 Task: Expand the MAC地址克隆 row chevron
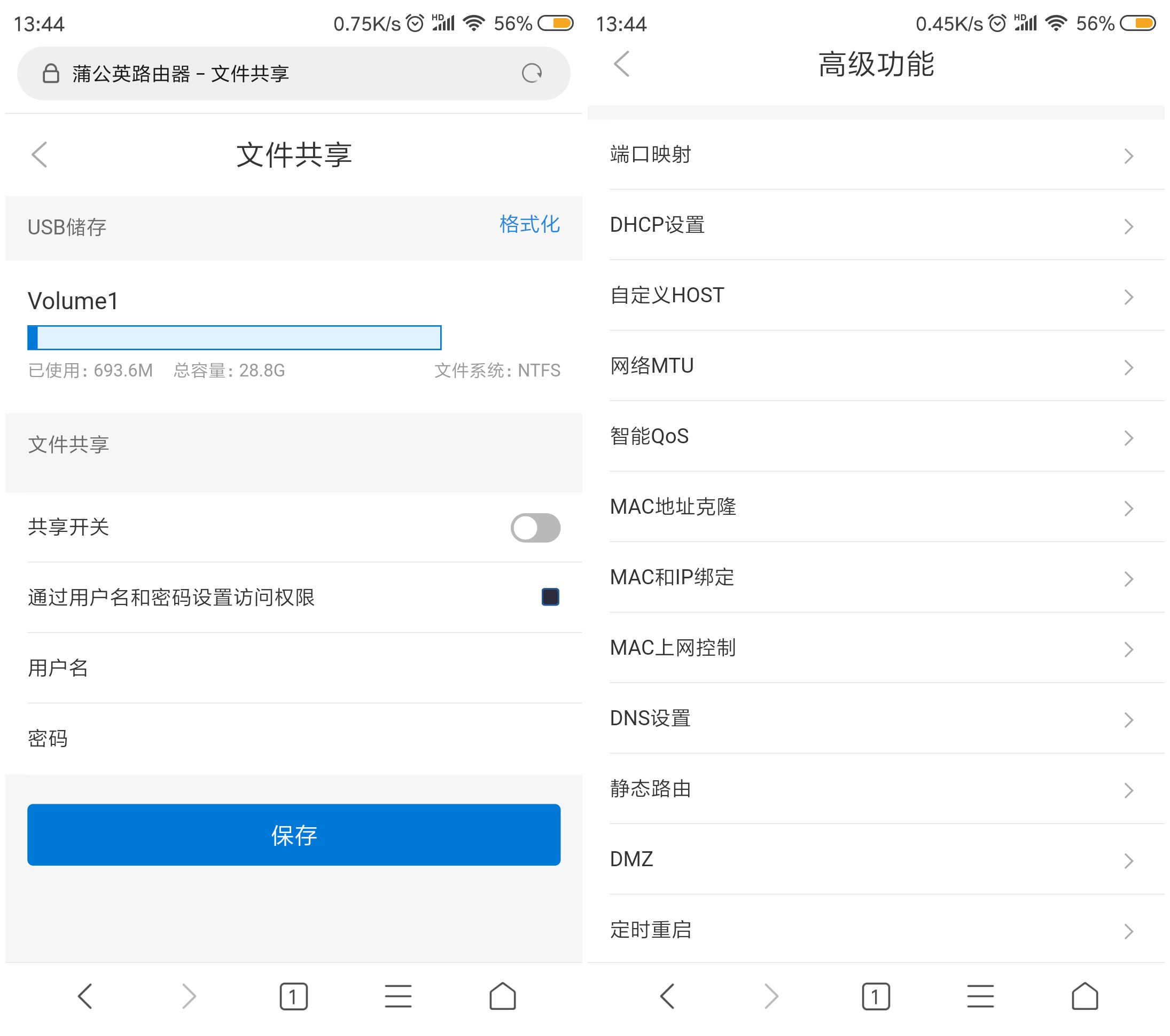[1128, 508]
